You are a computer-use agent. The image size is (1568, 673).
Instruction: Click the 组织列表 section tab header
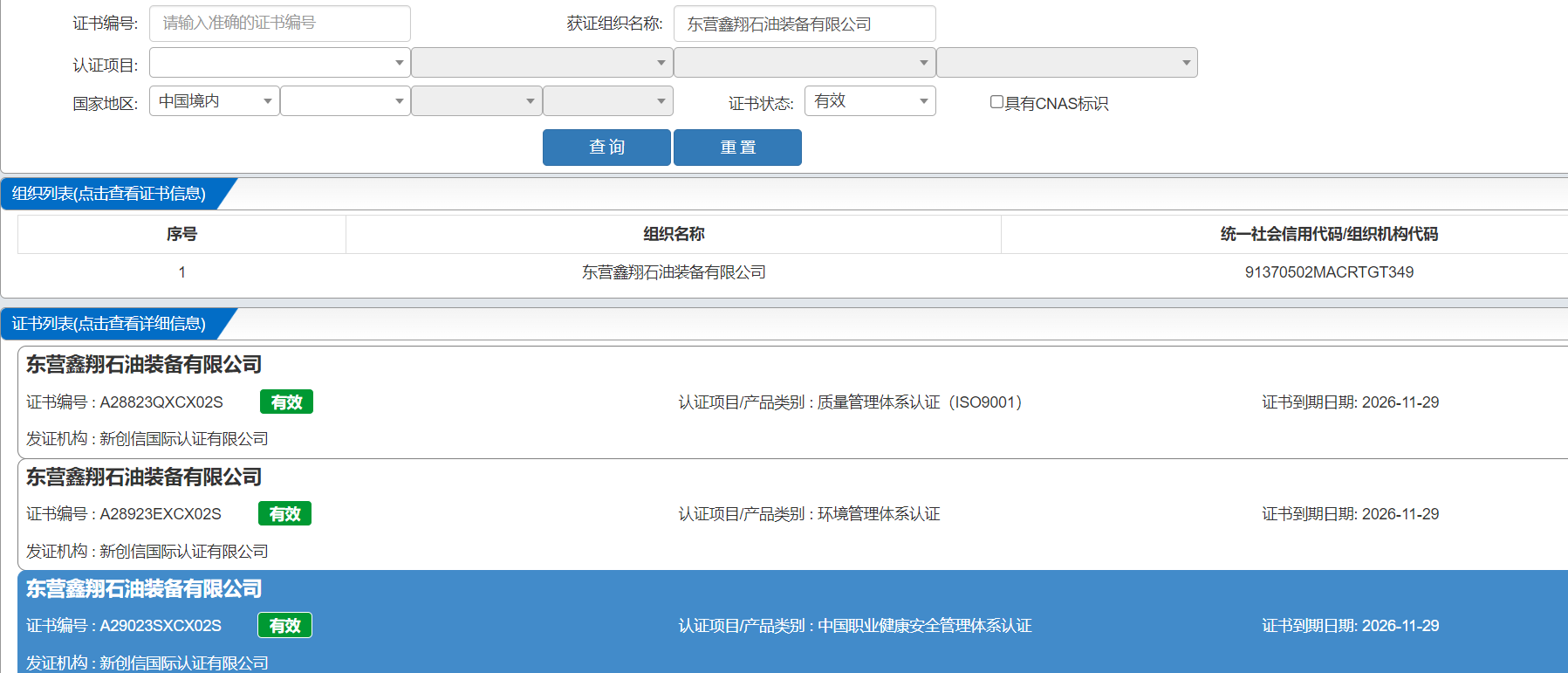point(109,194)
